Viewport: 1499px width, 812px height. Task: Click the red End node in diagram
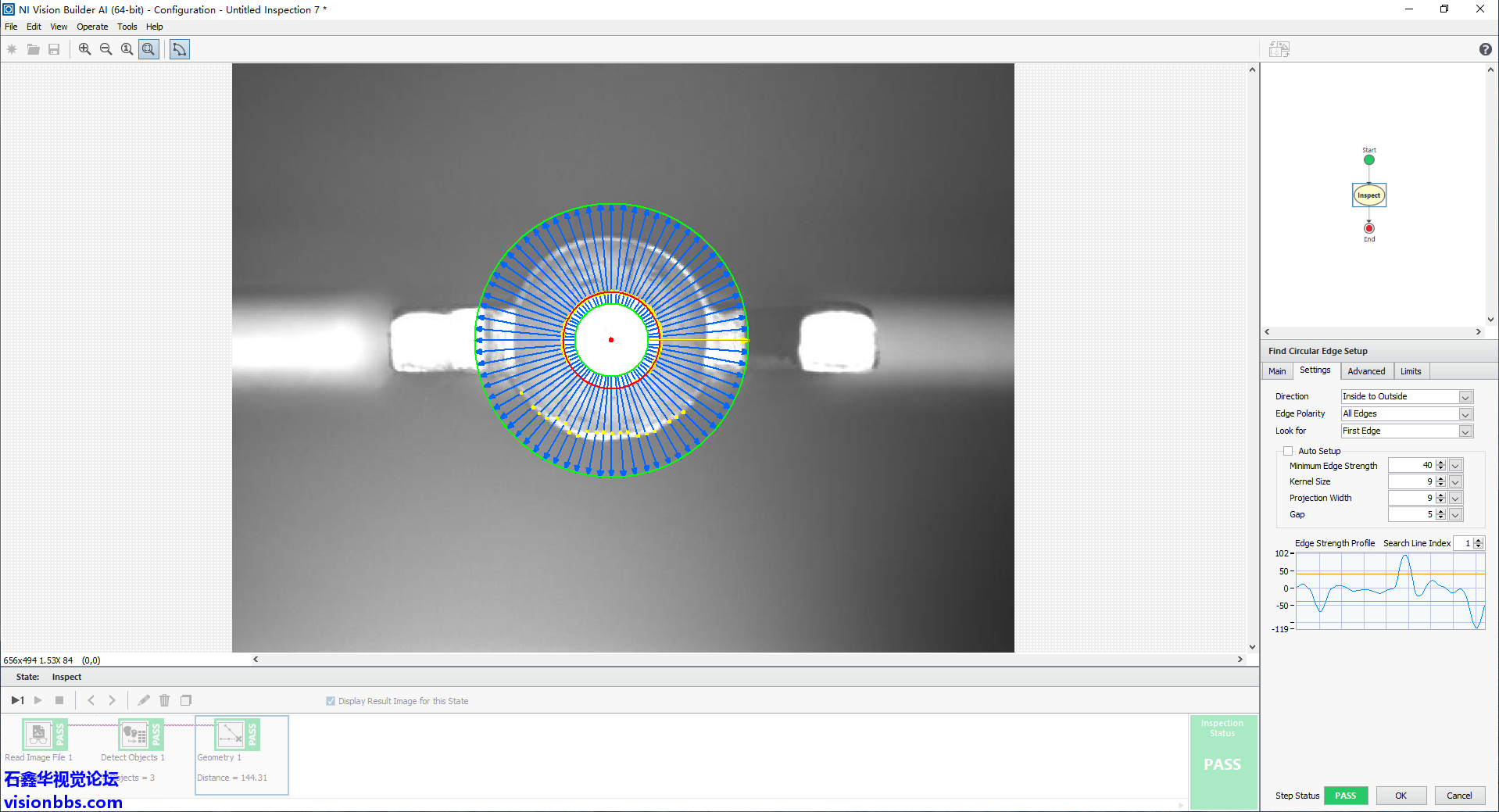pyautogui.click(x=1369, y=228)
